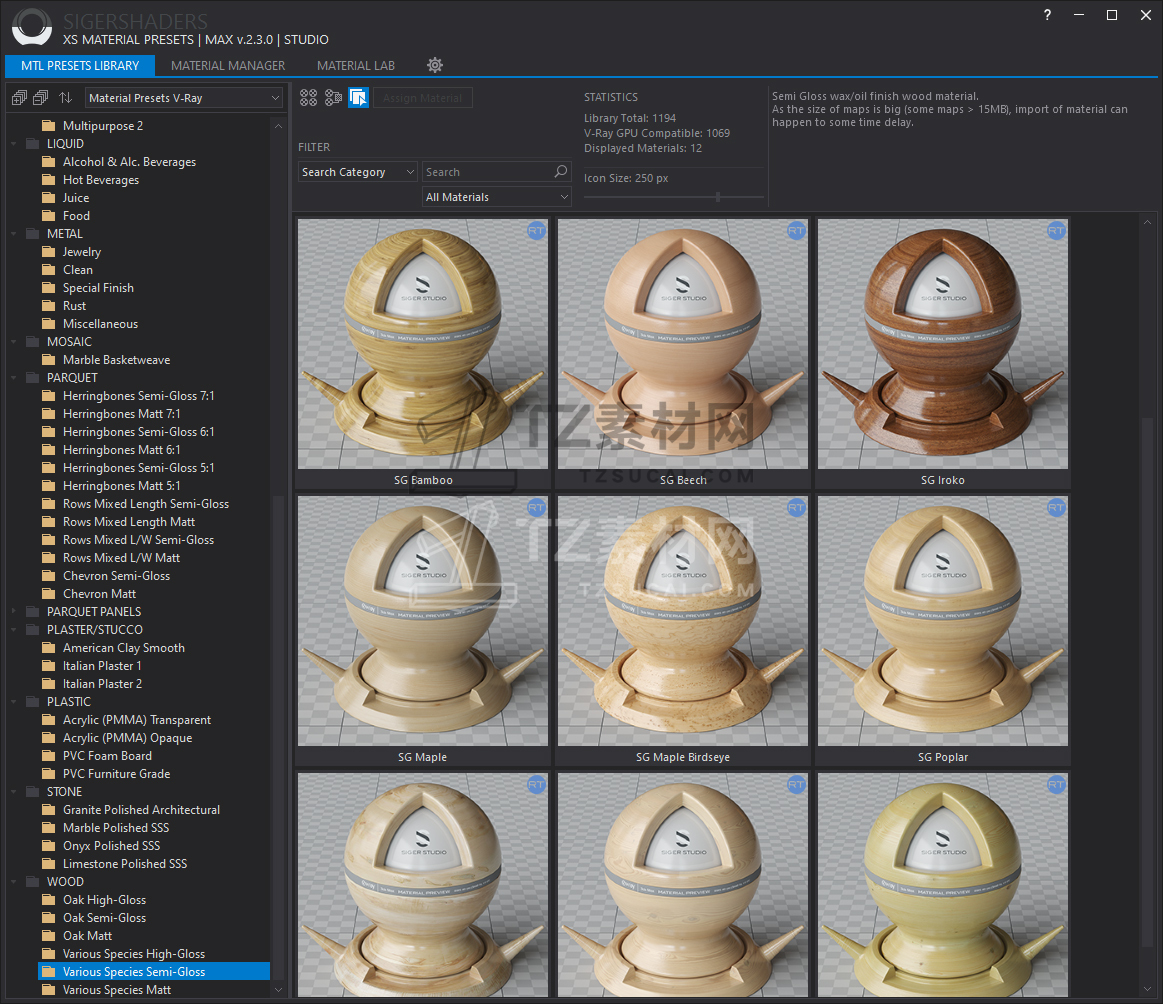Screen dimensions: 1163x1004
Task: Select the Various Species Semi-Gloss folder
Action: coord(154,971)
